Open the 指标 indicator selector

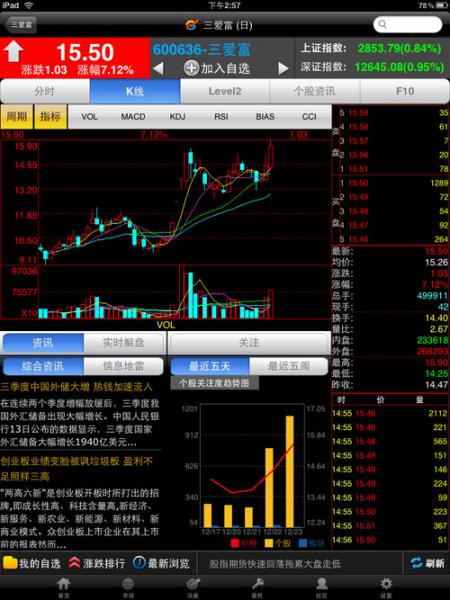(51, 116)
